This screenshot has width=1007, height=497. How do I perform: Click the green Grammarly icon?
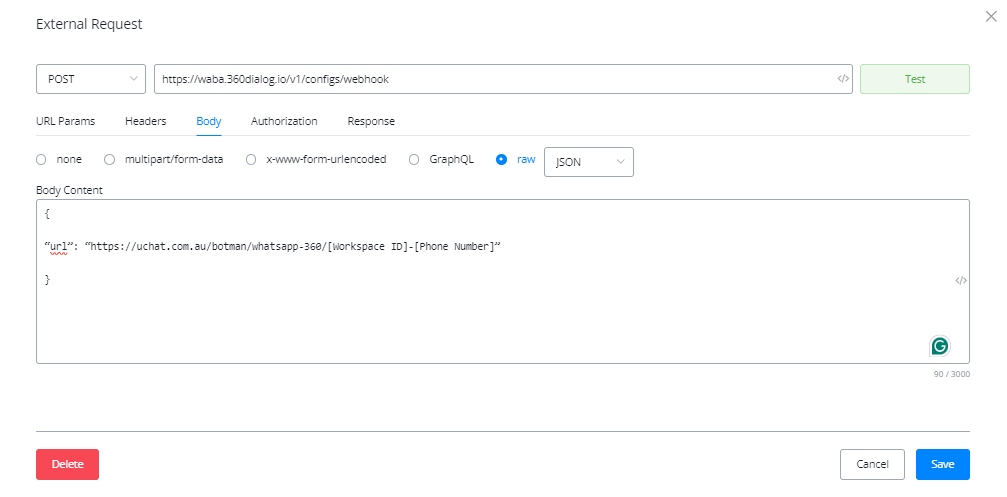click(939, 346)
